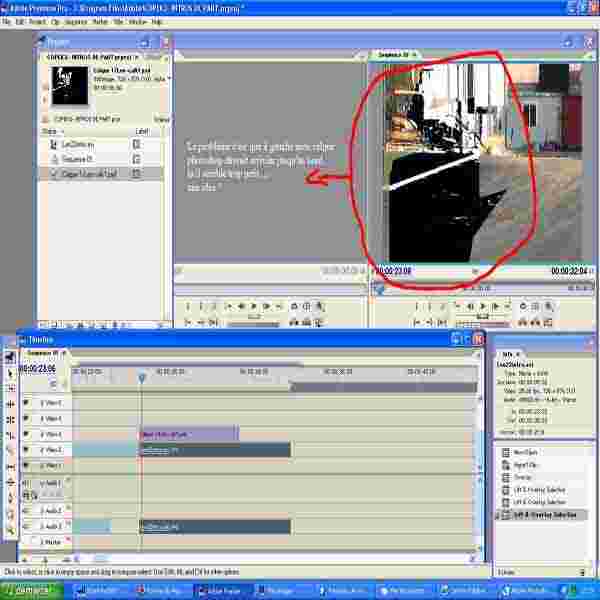Select the Slip tool

[10, 467]
